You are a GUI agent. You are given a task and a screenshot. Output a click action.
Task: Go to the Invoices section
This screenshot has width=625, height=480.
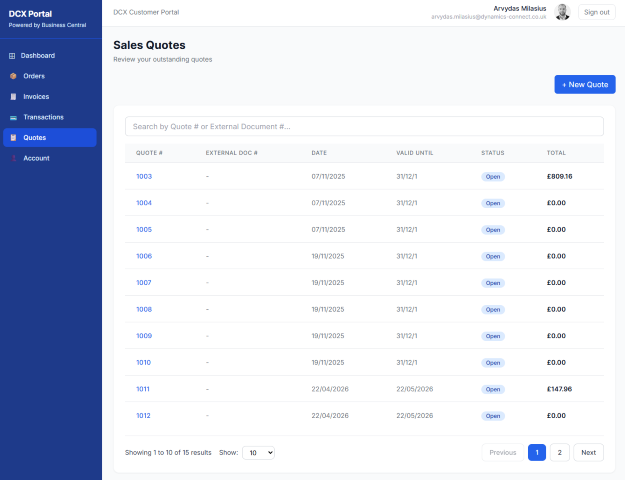click(36, 97)
